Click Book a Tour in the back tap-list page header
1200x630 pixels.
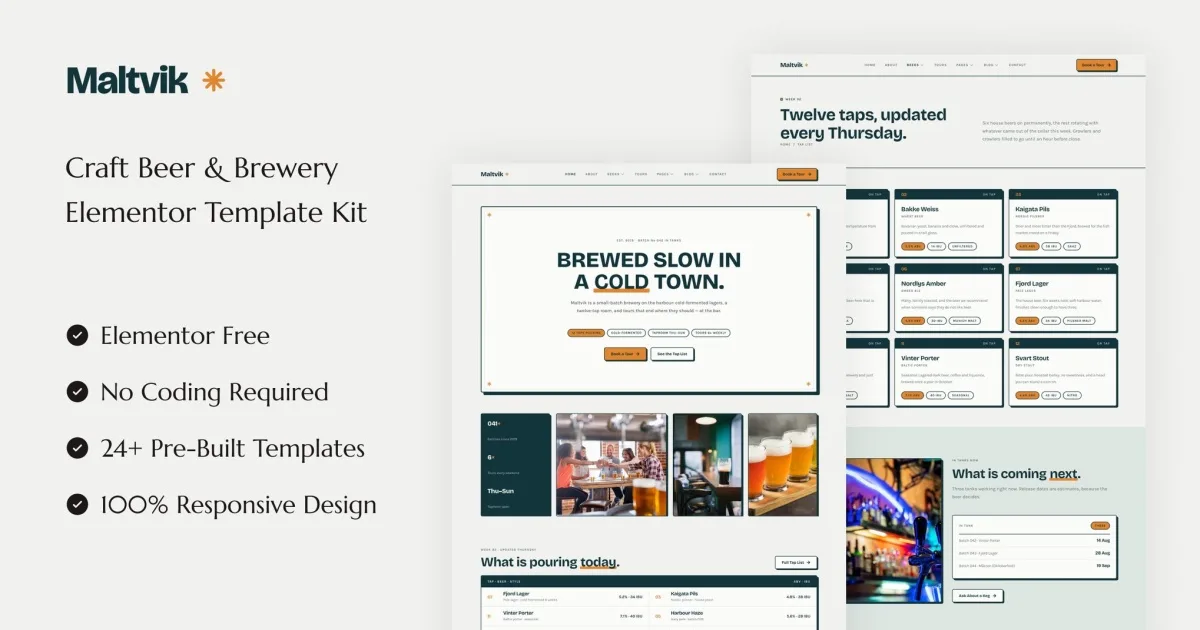click(1097, 65)
